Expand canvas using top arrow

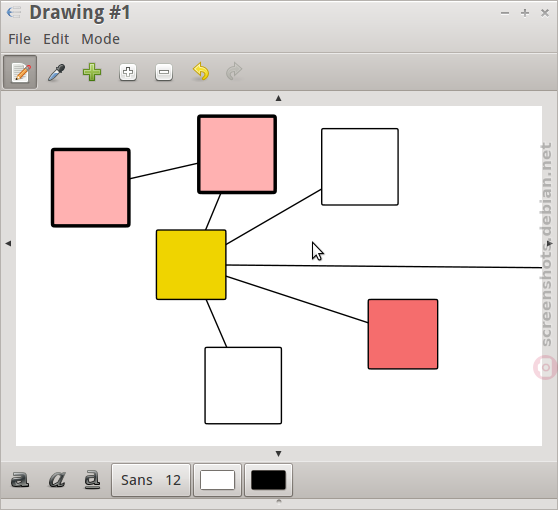[278, 98]
